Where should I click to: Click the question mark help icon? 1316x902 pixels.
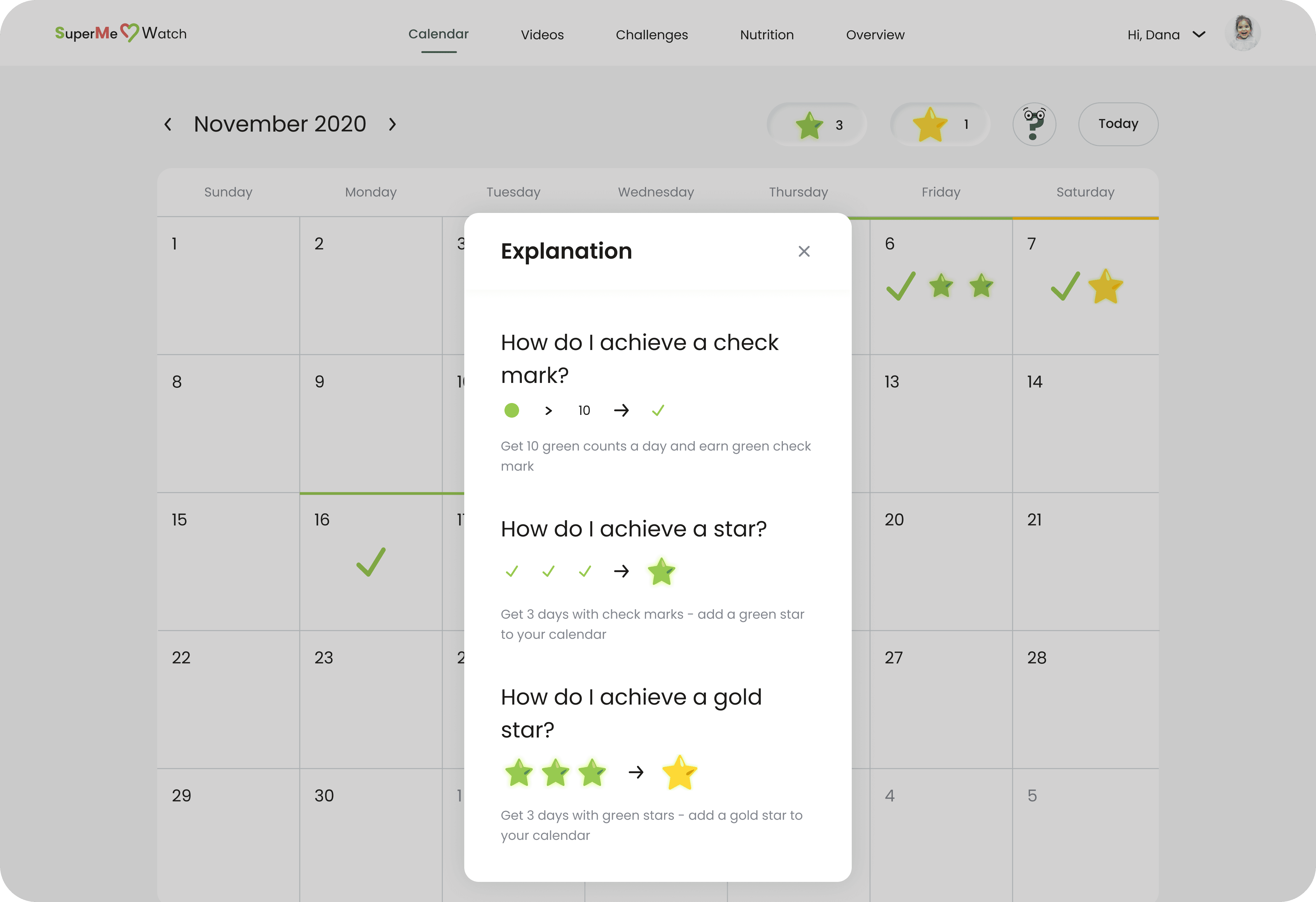click(1034, 124)
